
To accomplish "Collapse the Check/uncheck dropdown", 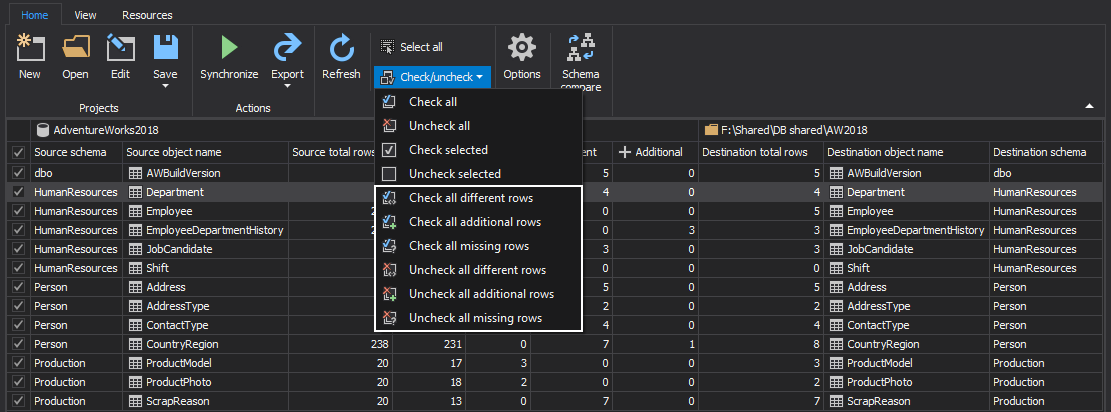I will coord(432,77).
